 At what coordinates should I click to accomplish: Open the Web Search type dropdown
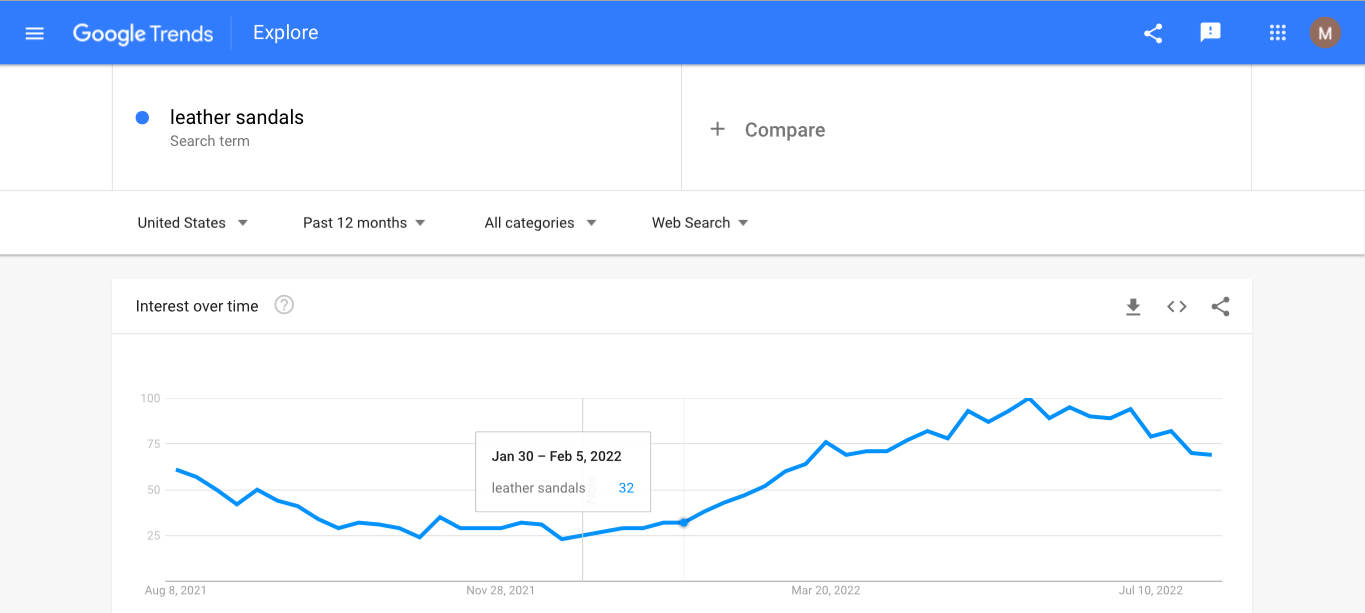tap(700, 223)
